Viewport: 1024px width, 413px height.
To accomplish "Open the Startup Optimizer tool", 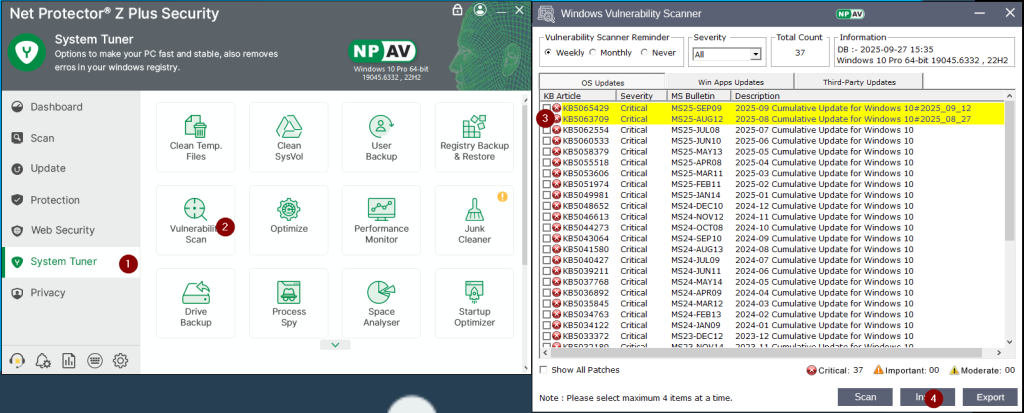I will pyautogui.click(x=474, y=304).
